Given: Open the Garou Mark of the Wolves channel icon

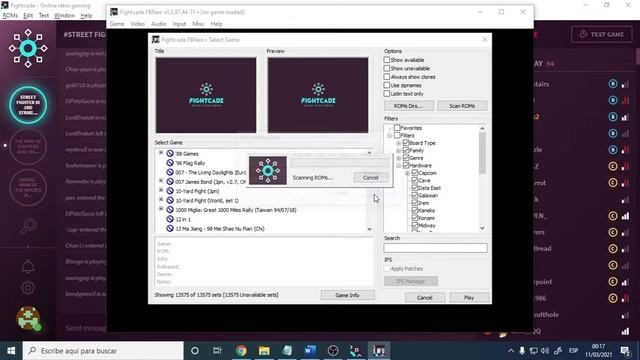Looking at the screenshot, I should tap(28, 187).
